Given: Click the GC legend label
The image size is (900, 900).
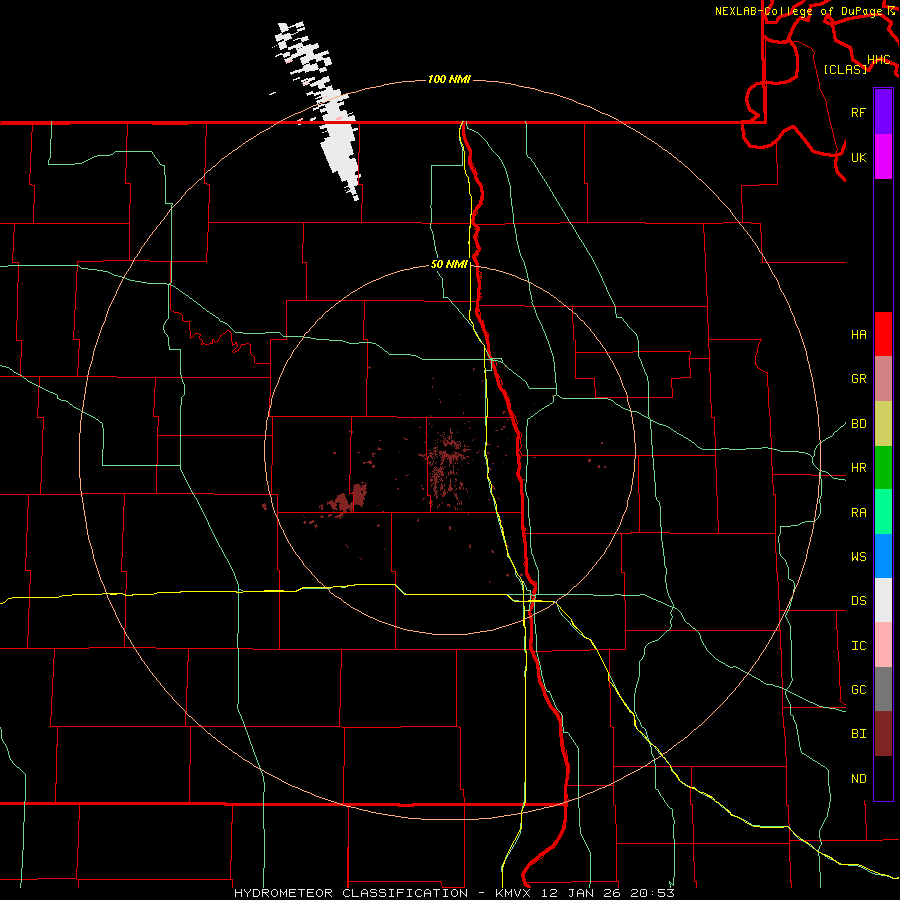Looking at the screenshot, I should (x=858, y=690).
